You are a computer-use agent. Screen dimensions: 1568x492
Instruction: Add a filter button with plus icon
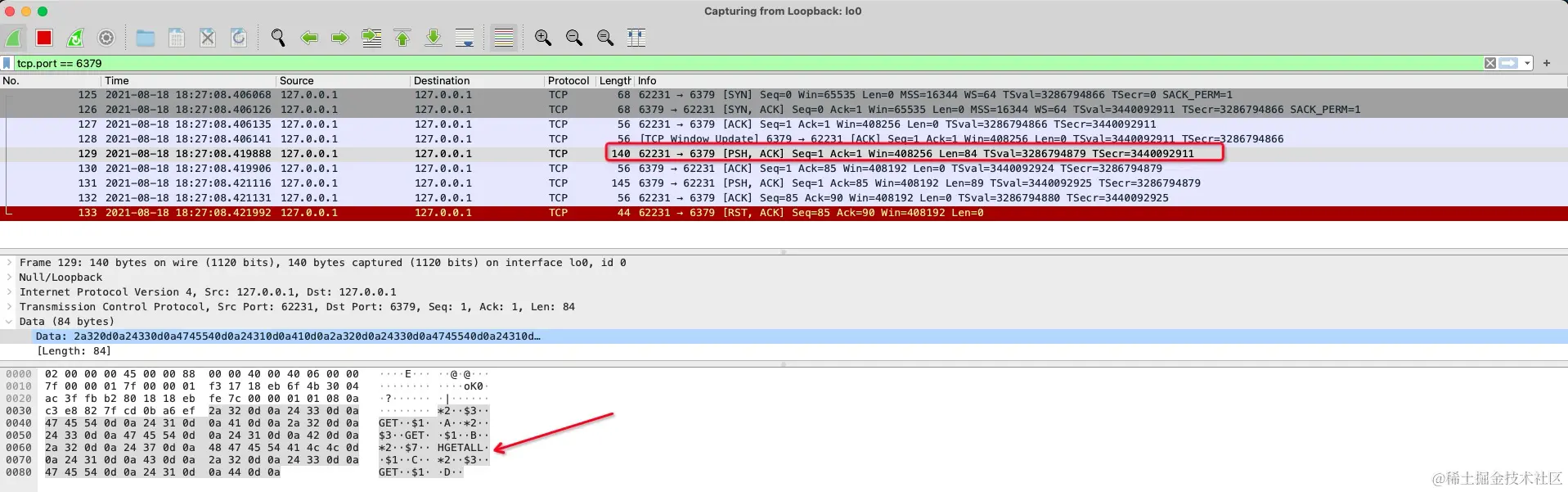pyautogui.click(x=1547, y=63)
